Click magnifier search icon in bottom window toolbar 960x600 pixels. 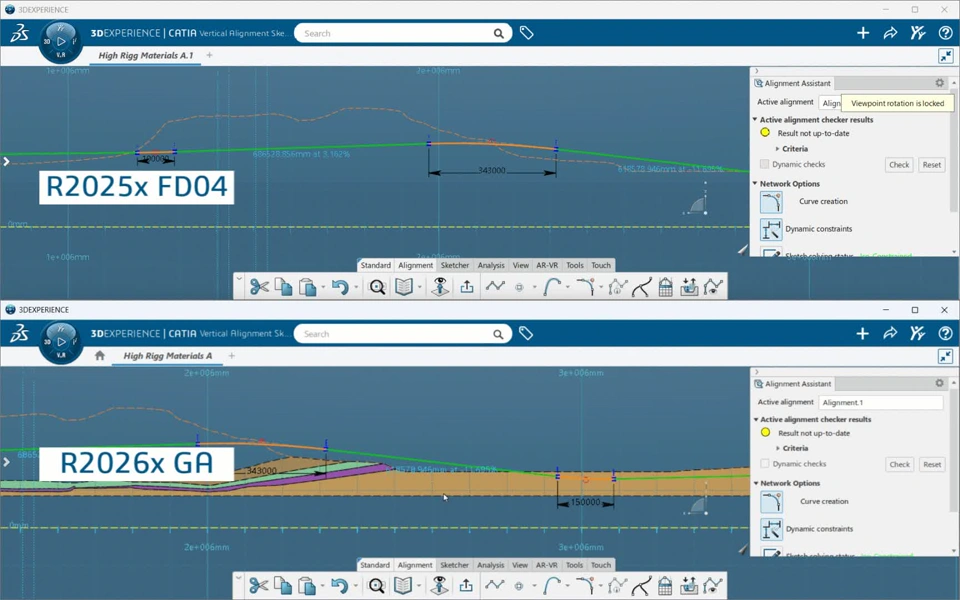(377, 586)
